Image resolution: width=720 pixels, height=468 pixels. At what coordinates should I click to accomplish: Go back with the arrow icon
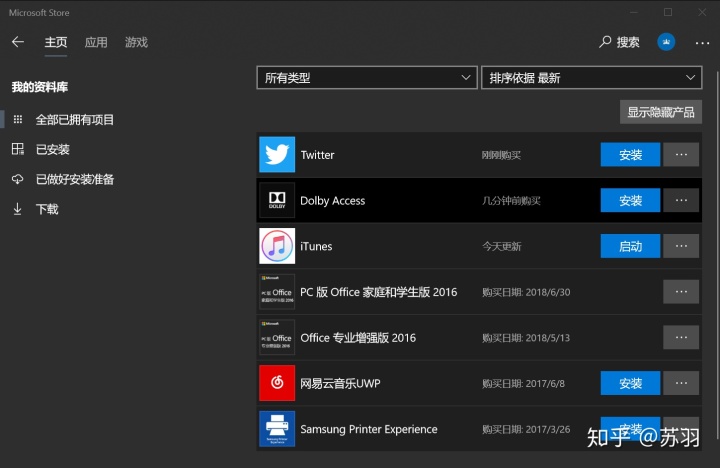pos(18,42)
